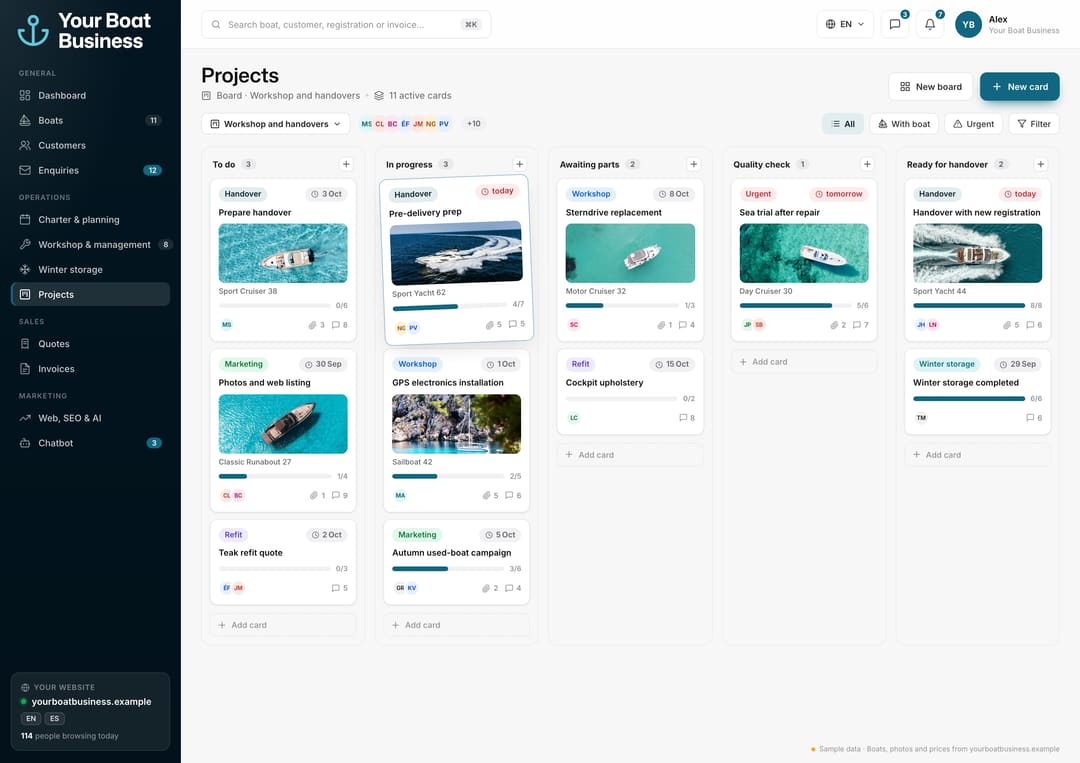Expand the +10 more members list
1080x763 pixels.
point(474,124)
